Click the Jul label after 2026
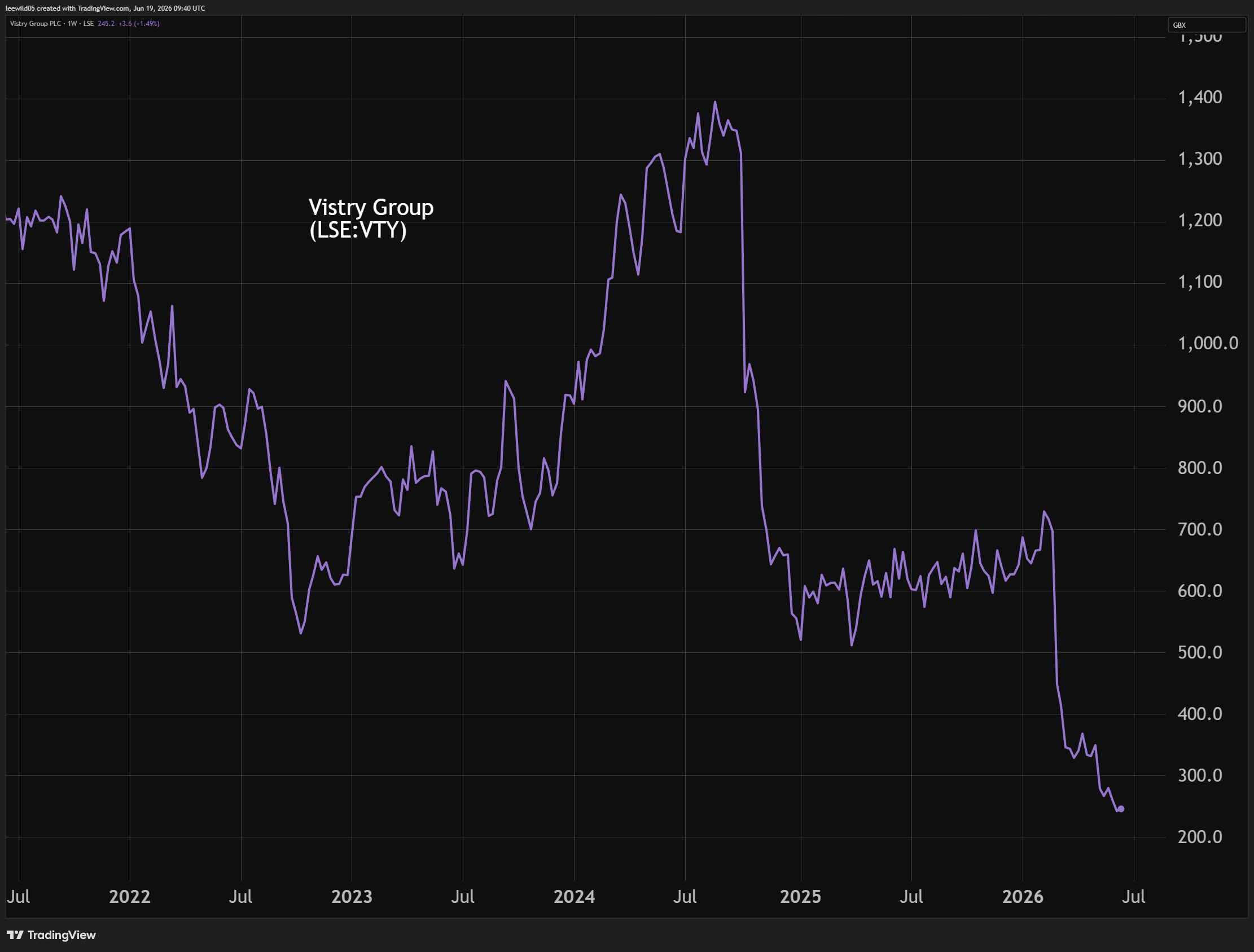 coord(1134,897)
